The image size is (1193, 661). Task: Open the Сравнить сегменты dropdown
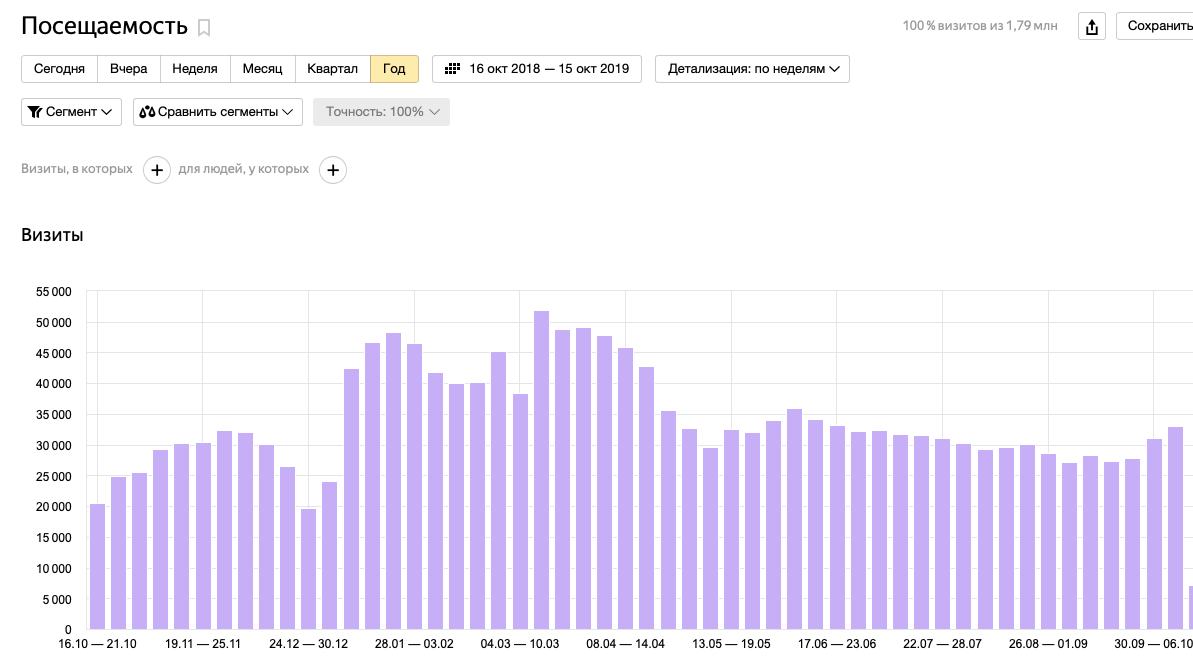(x=218, y=112)
